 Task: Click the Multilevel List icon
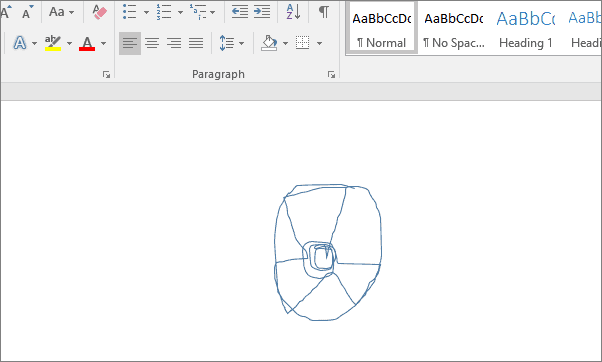click(x=198, y=12)
